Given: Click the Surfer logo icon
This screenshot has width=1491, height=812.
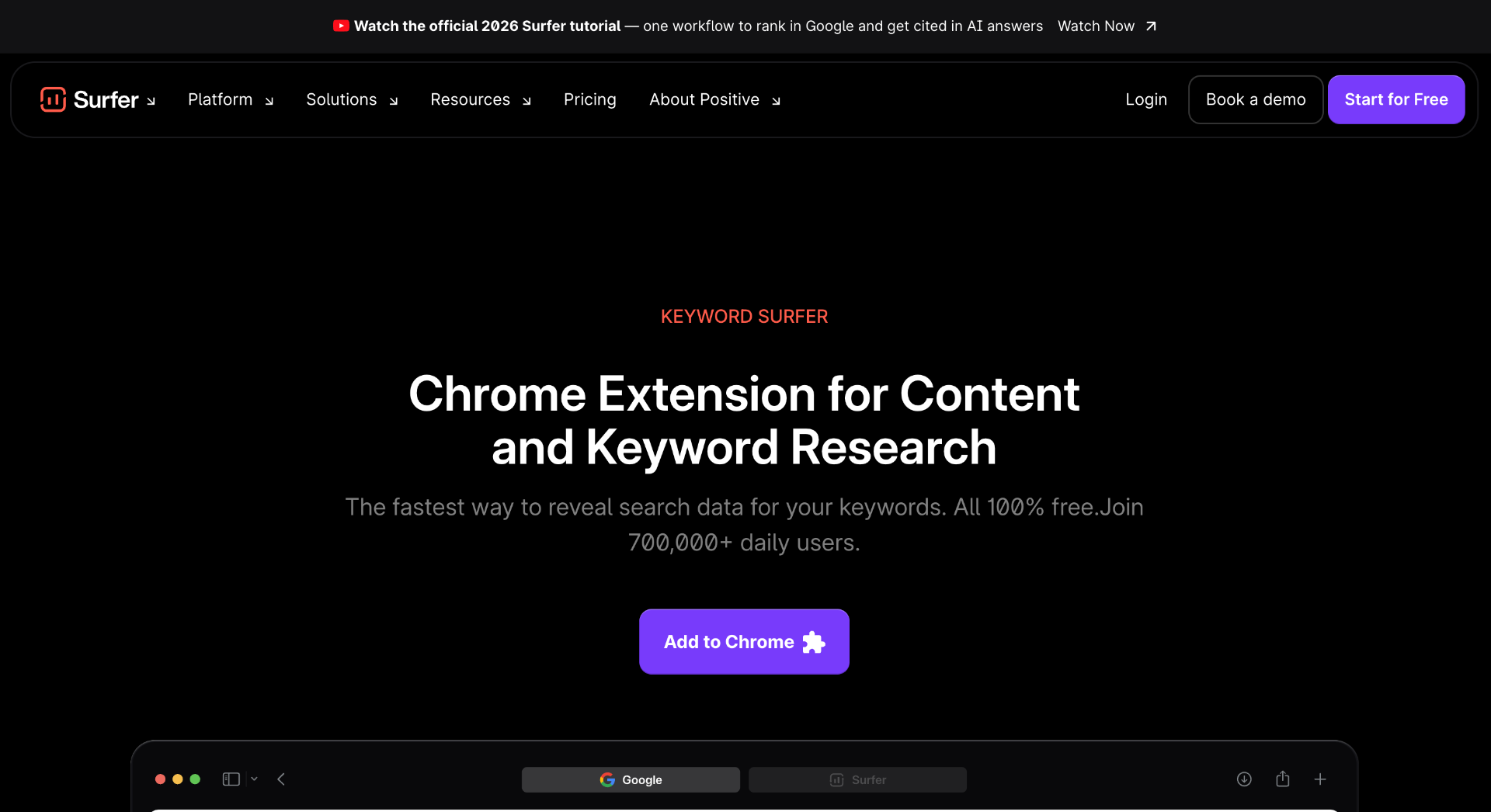Looking at the screenshot, I should (x=53, y=99).
